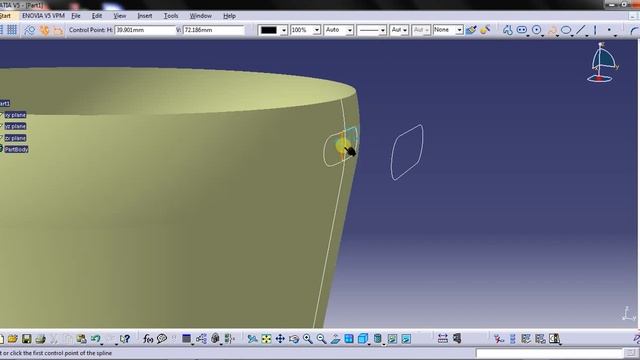Screen dimensions: 640x360
Task: Select xy plane in tree
Action: pos(16,115)
